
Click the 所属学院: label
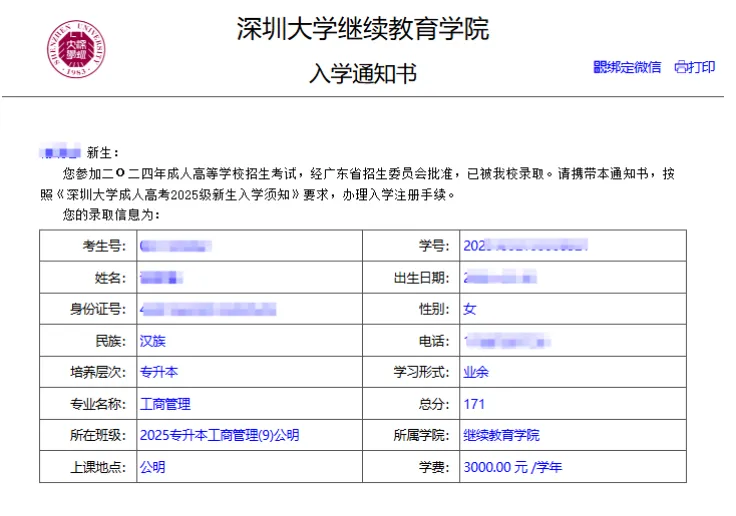pos(422,435)
